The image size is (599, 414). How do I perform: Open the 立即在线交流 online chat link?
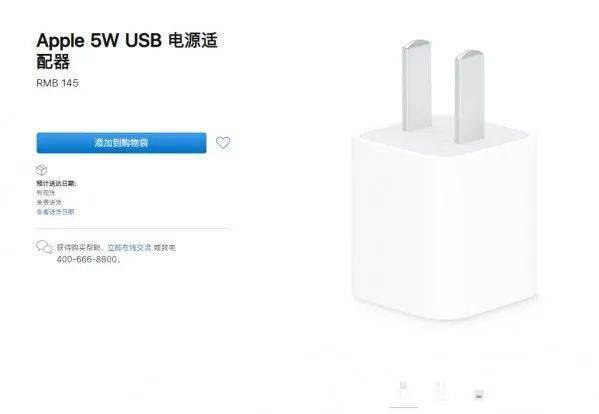pyautogui.click(x=129, y=247)
